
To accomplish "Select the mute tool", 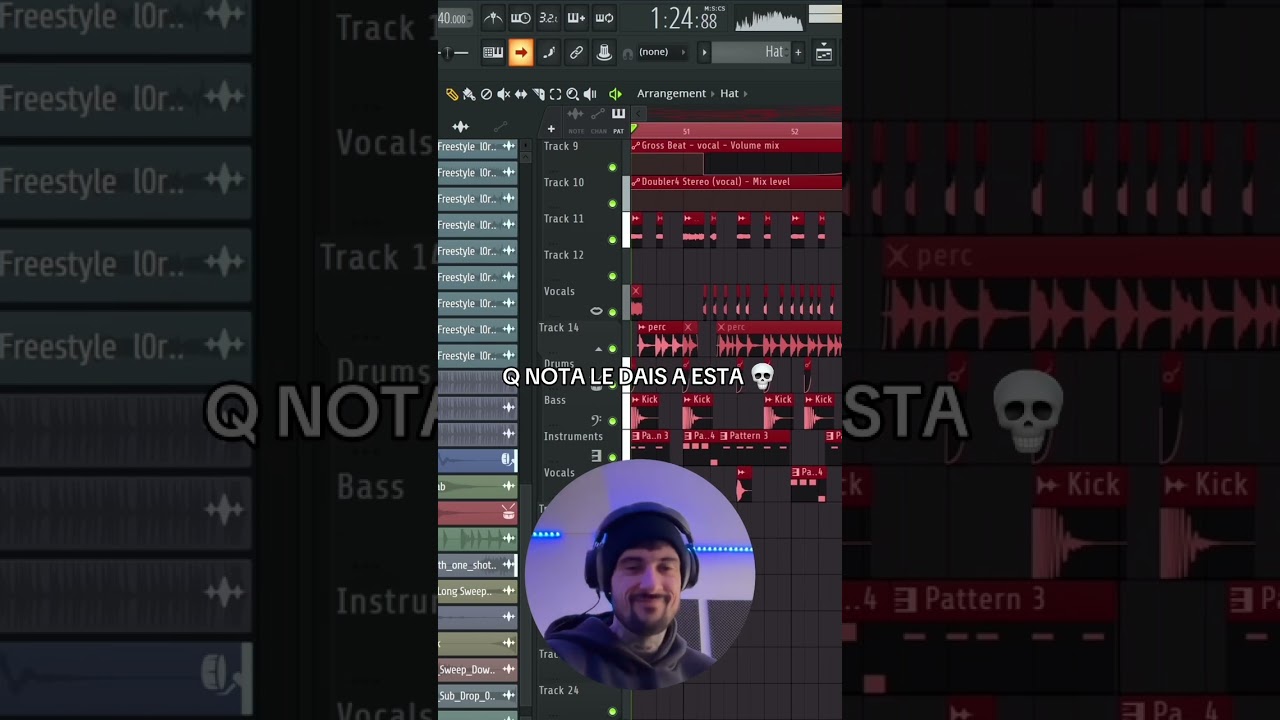I will pos(503,94).
